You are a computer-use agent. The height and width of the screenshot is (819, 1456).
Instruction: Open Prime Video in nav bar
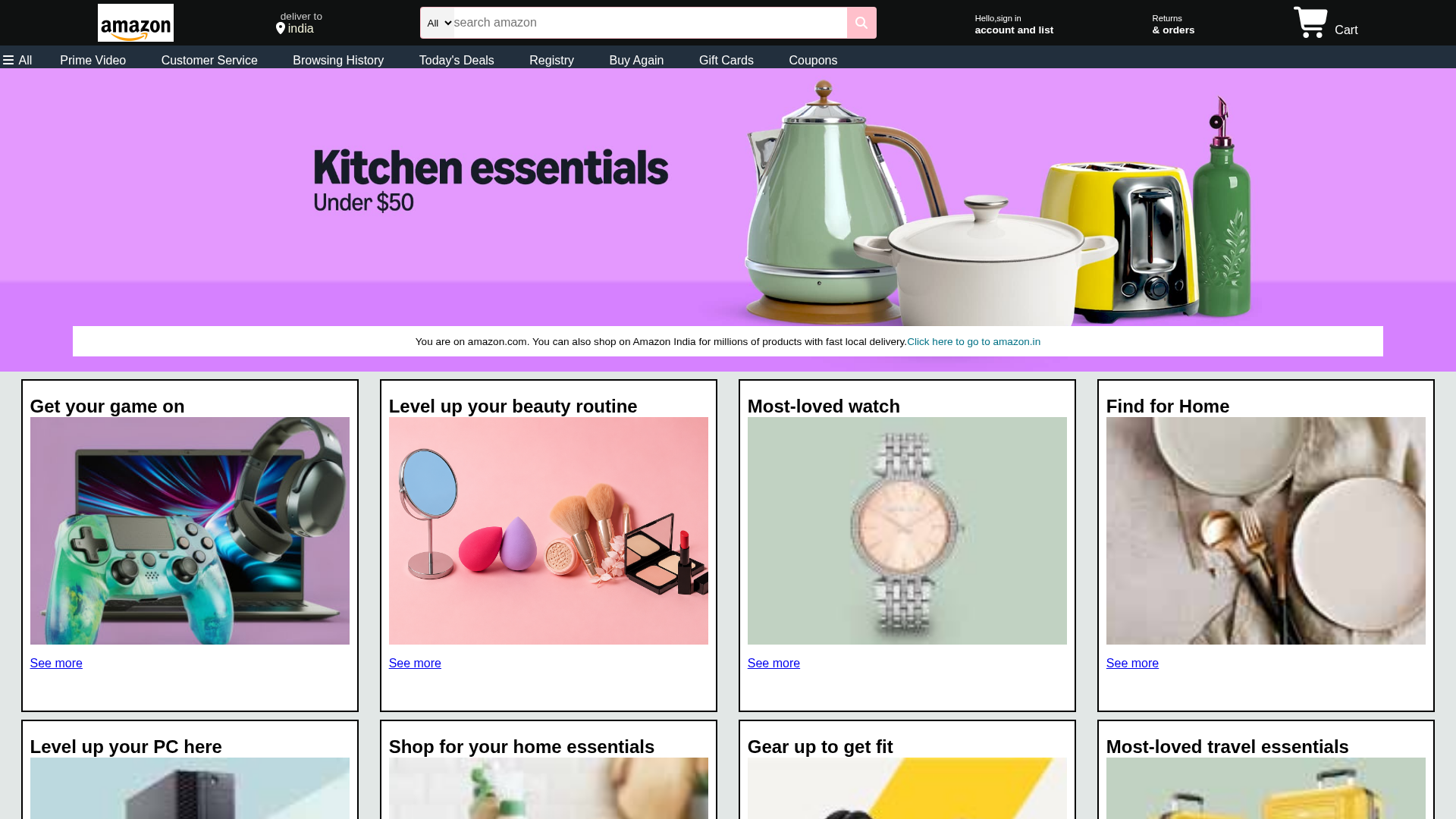[x=93, y=60]
